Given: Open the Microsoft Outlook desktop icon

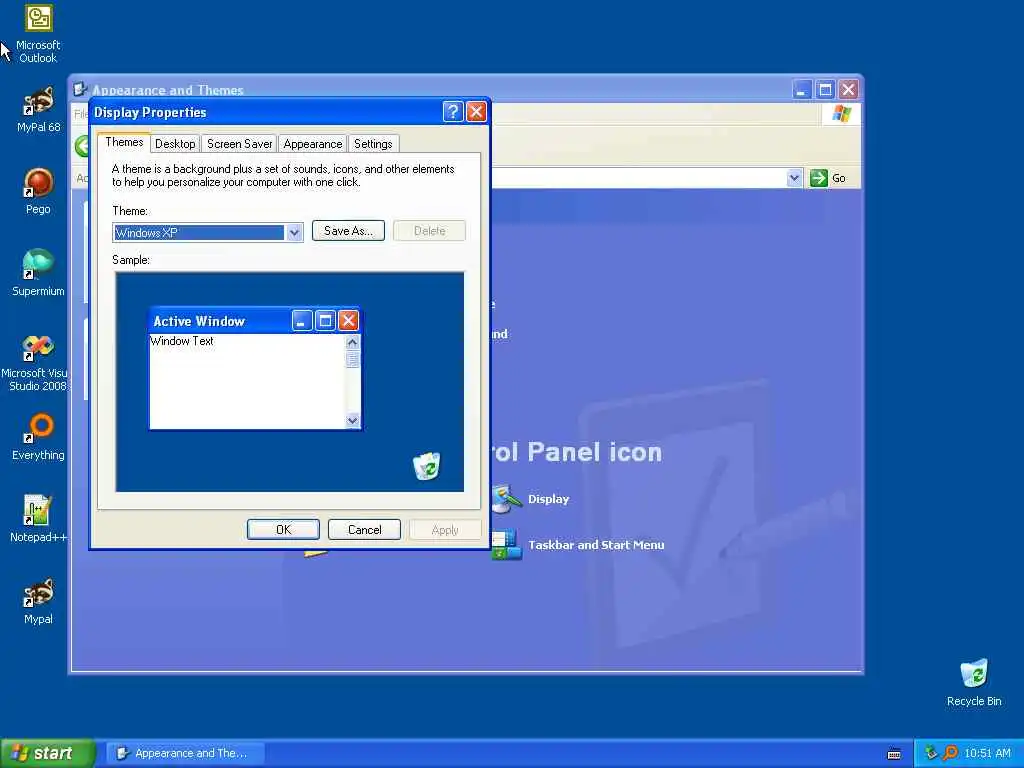Looking at the screenshot, I should [38, 33].
